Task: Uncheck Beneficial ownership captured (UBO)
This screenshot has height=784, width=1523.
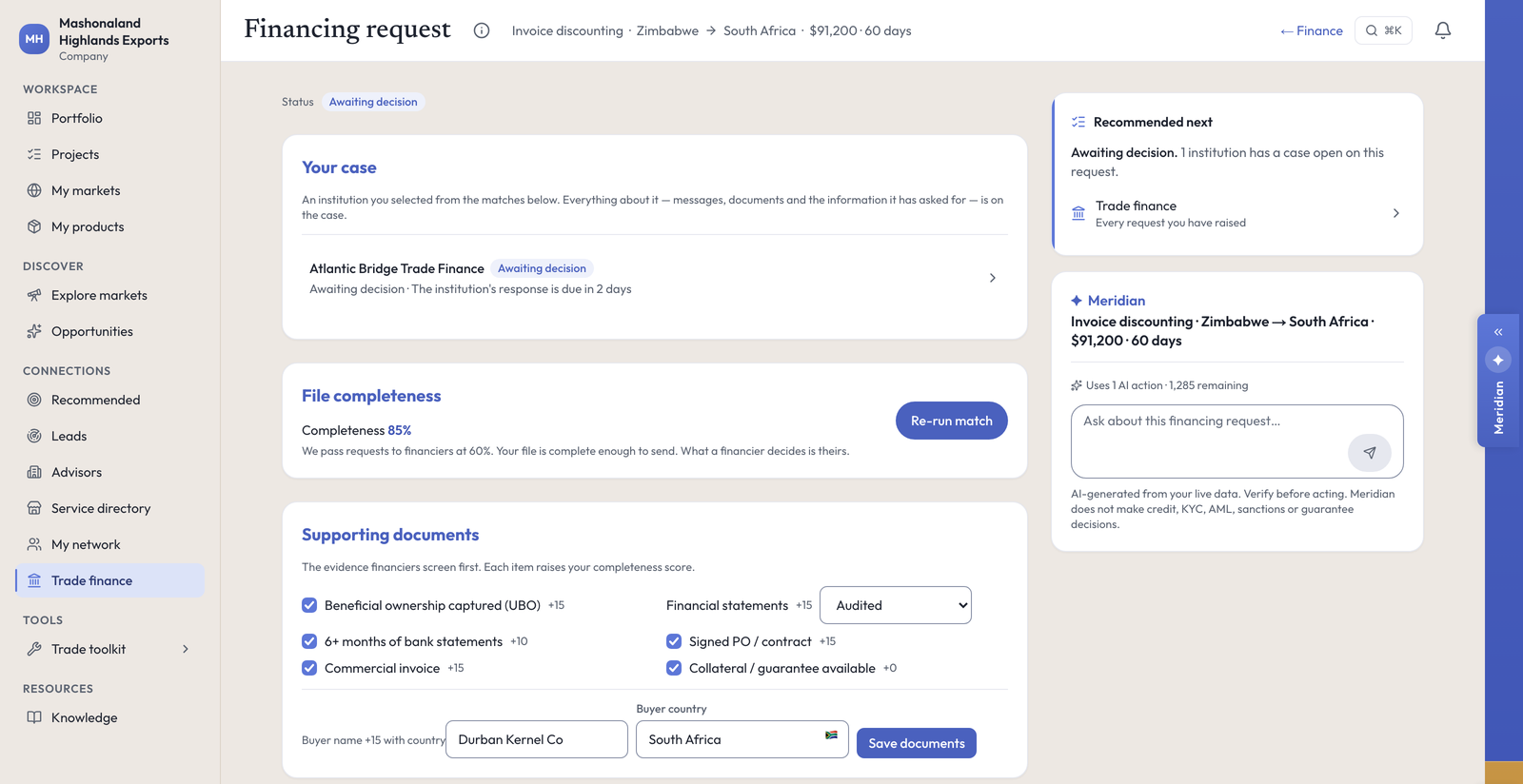Action: click(309, 605)
